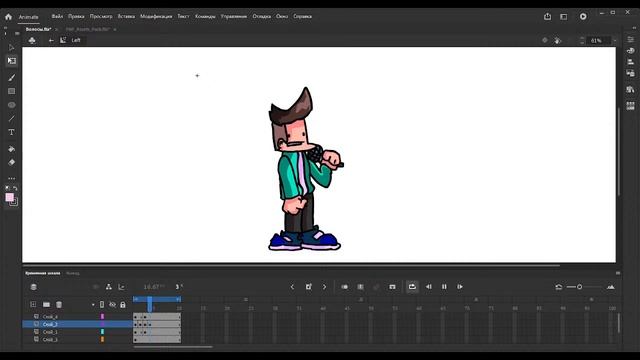Click the scene icon in edit bar
Viewport: 640px width, 360px height.
point(32,40)
